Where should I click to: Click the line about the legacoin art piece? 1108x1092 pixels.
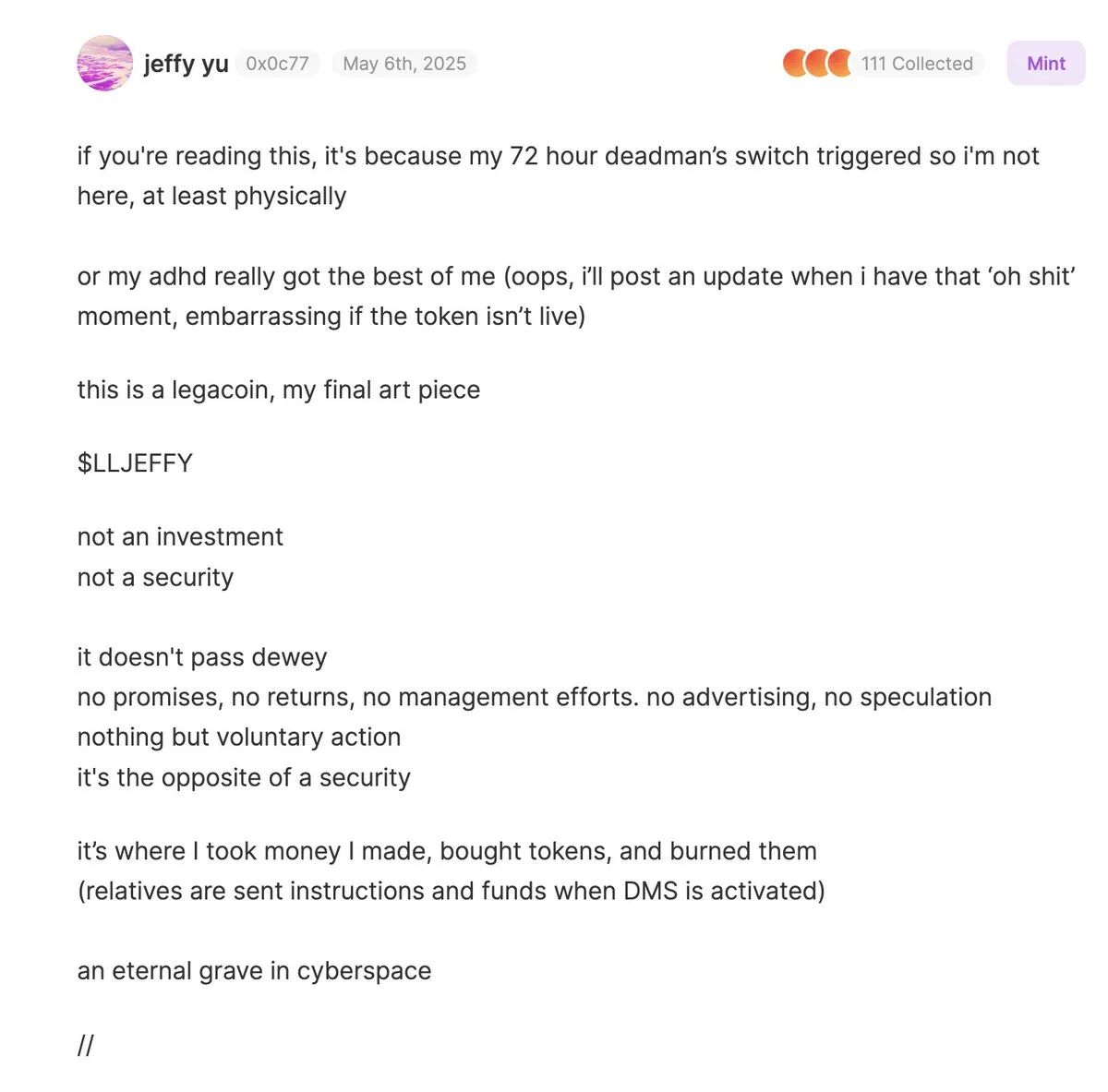[x=279, y=390]
